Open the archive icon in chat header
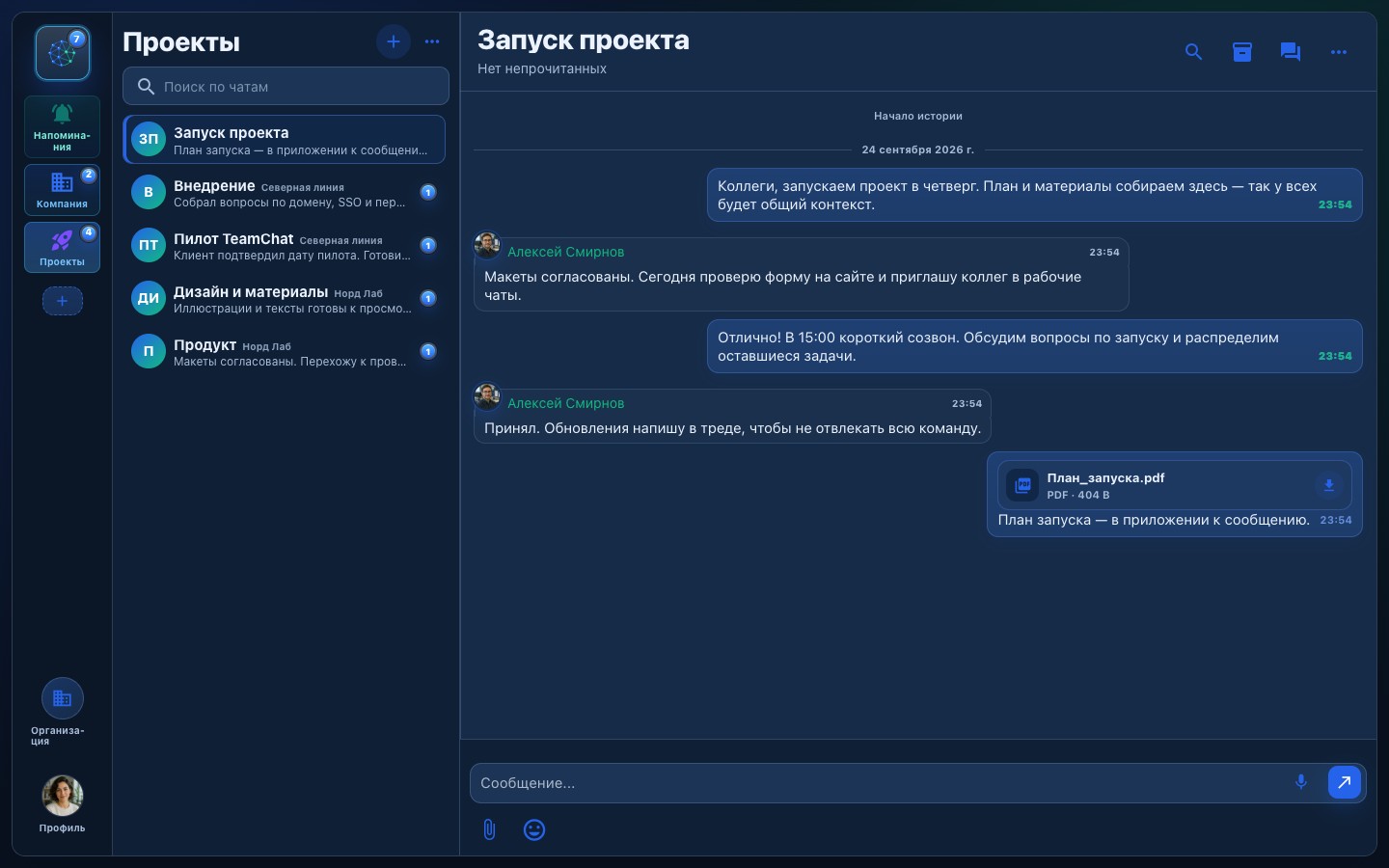 tap(1242, 52)
